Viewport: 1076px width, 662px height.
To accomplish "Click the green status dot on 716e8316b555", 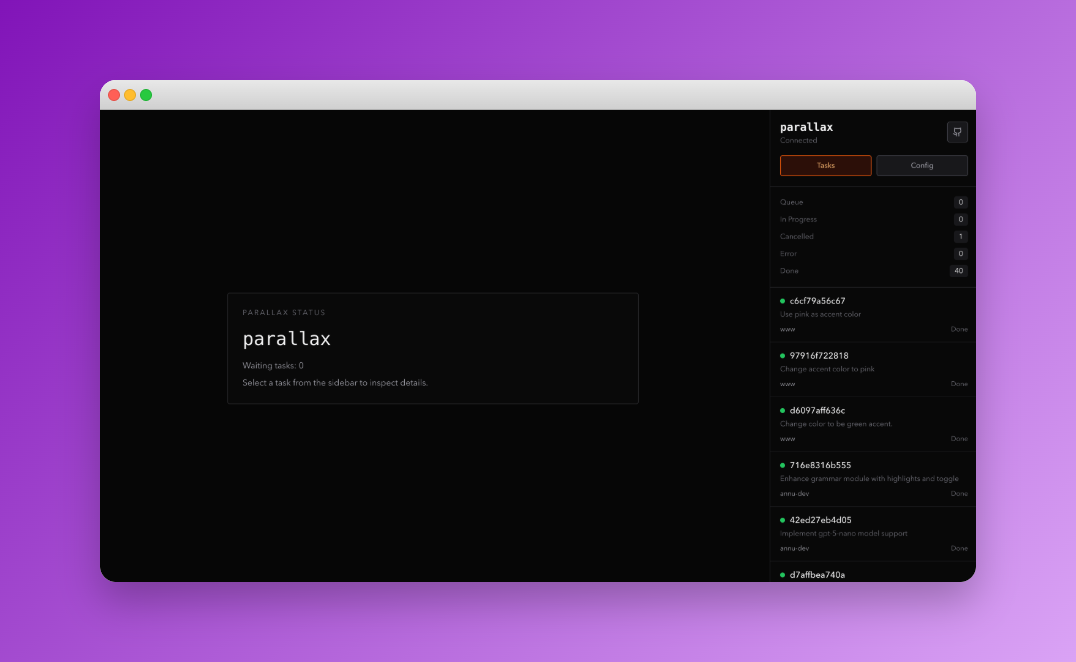I will (x=784, y=464).
